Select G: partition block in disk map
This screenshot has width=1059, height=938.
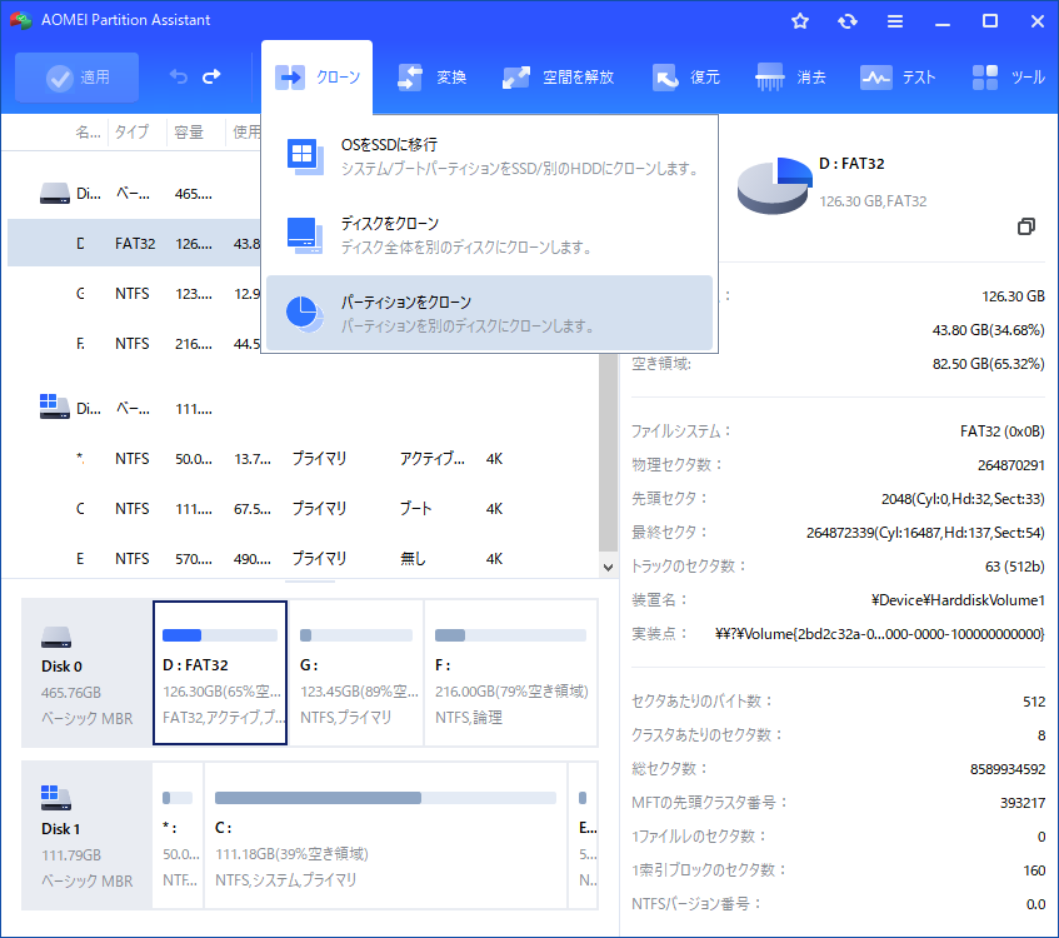point(356,673)
